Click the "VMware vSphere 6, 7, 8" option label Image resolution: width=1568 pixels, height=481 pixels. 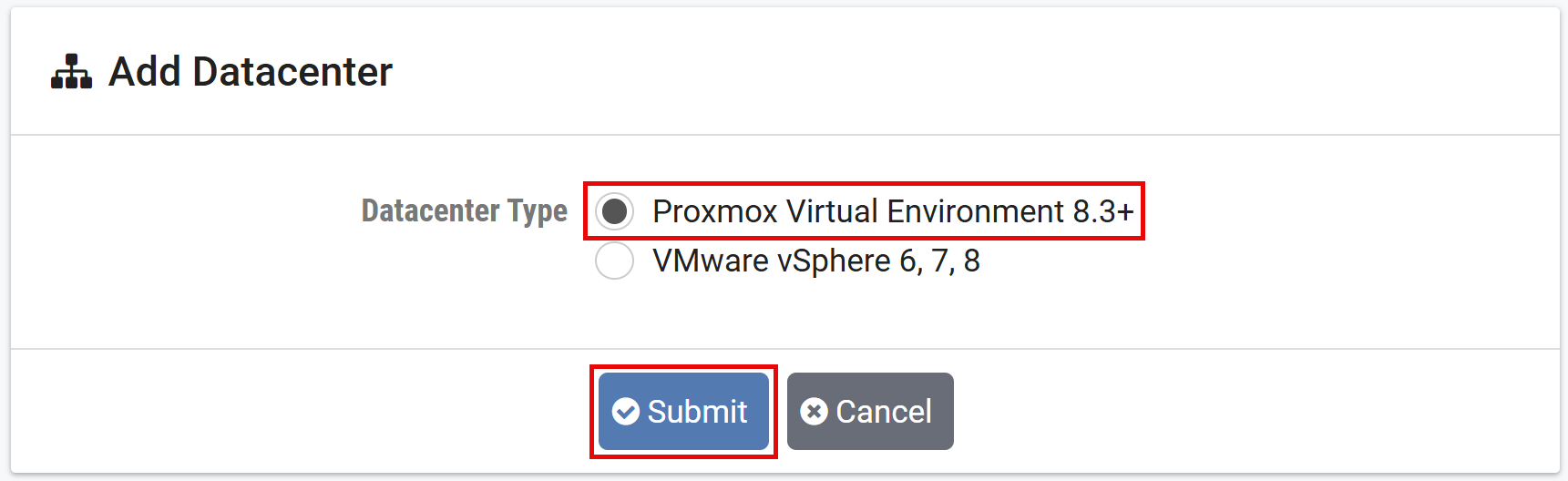point(816,261)
